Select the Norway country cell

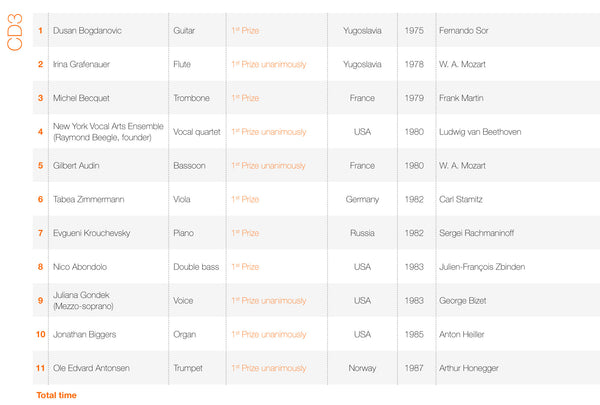point(362,368)
